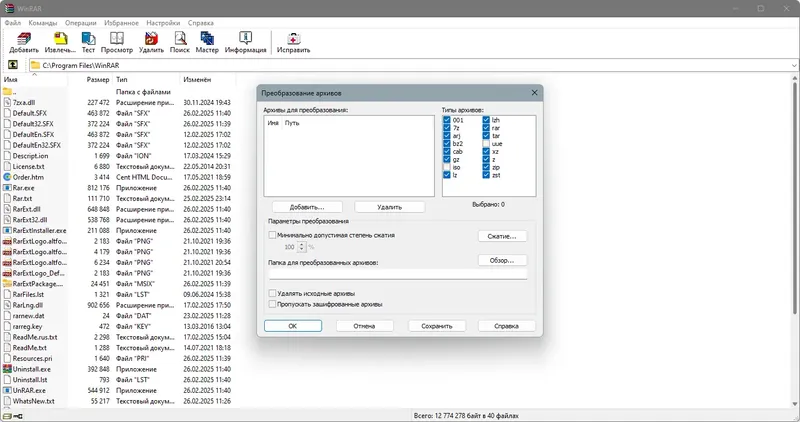Open the Команды menu
Viewport: 800px width, 422px height.
[43, 23]
